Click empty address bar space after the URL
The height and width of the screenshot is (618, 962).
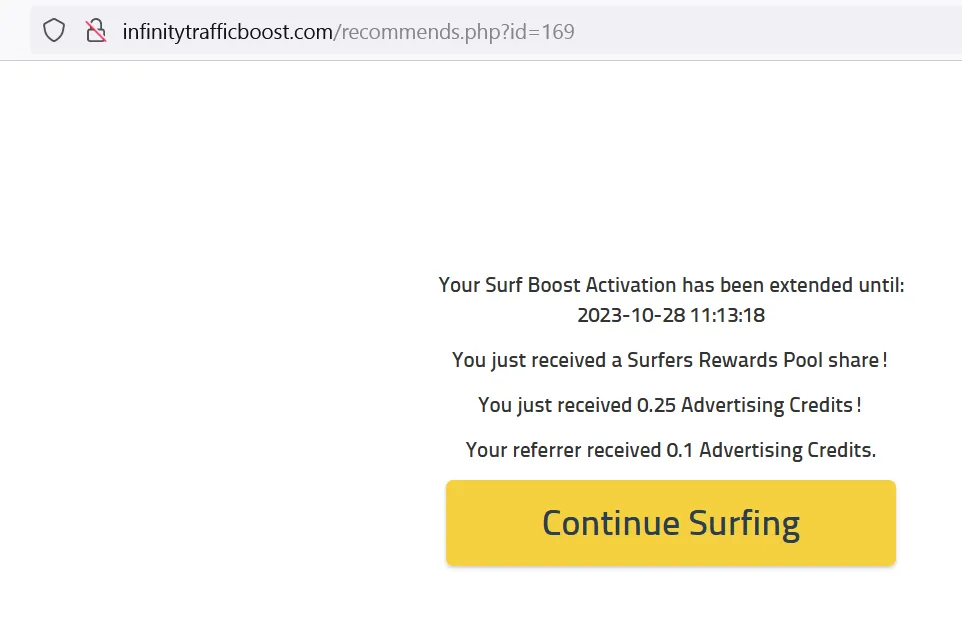point(760,32)
